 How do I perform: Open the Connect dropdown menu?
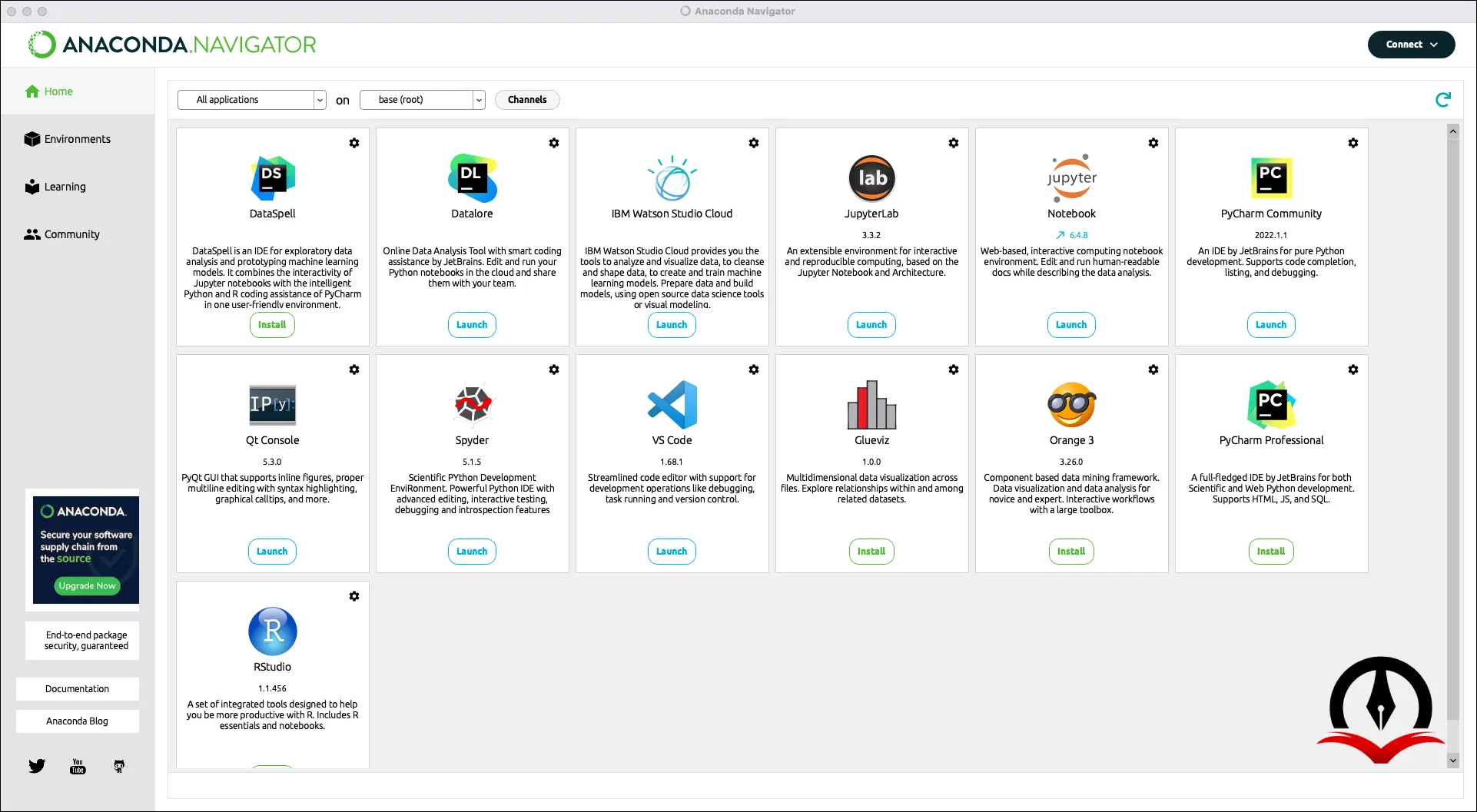(1412, 45)
